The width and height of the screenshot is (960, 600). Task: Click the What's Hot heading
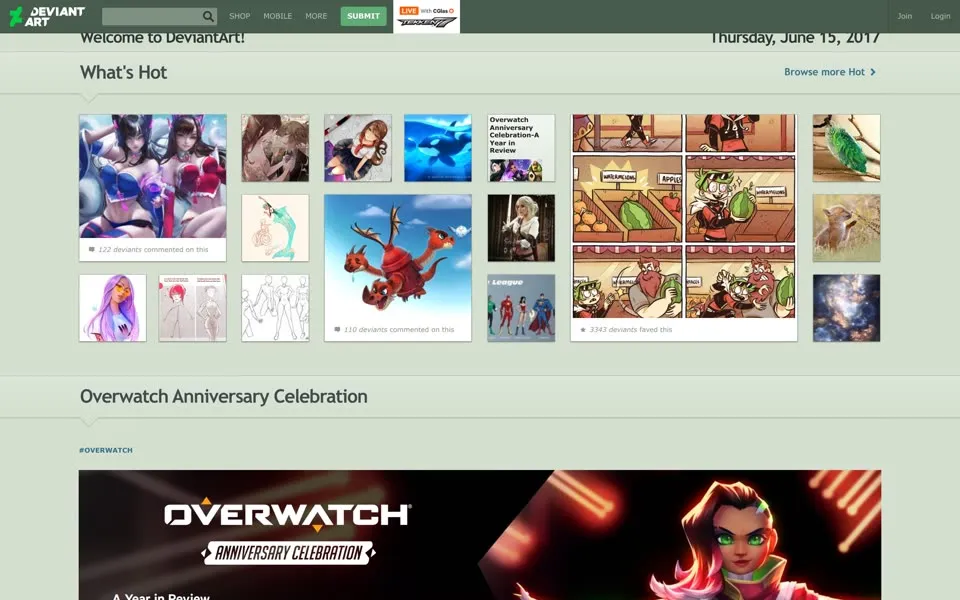[x=123, y=72]
